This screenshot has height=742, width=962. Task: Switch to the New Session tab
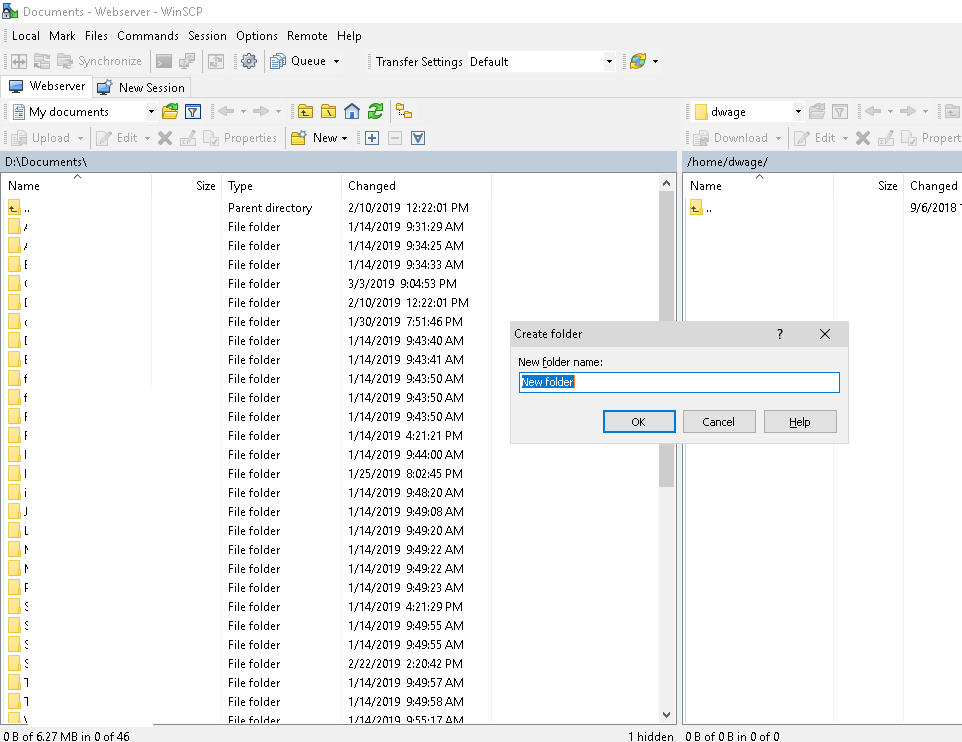[x=142, y=87]
